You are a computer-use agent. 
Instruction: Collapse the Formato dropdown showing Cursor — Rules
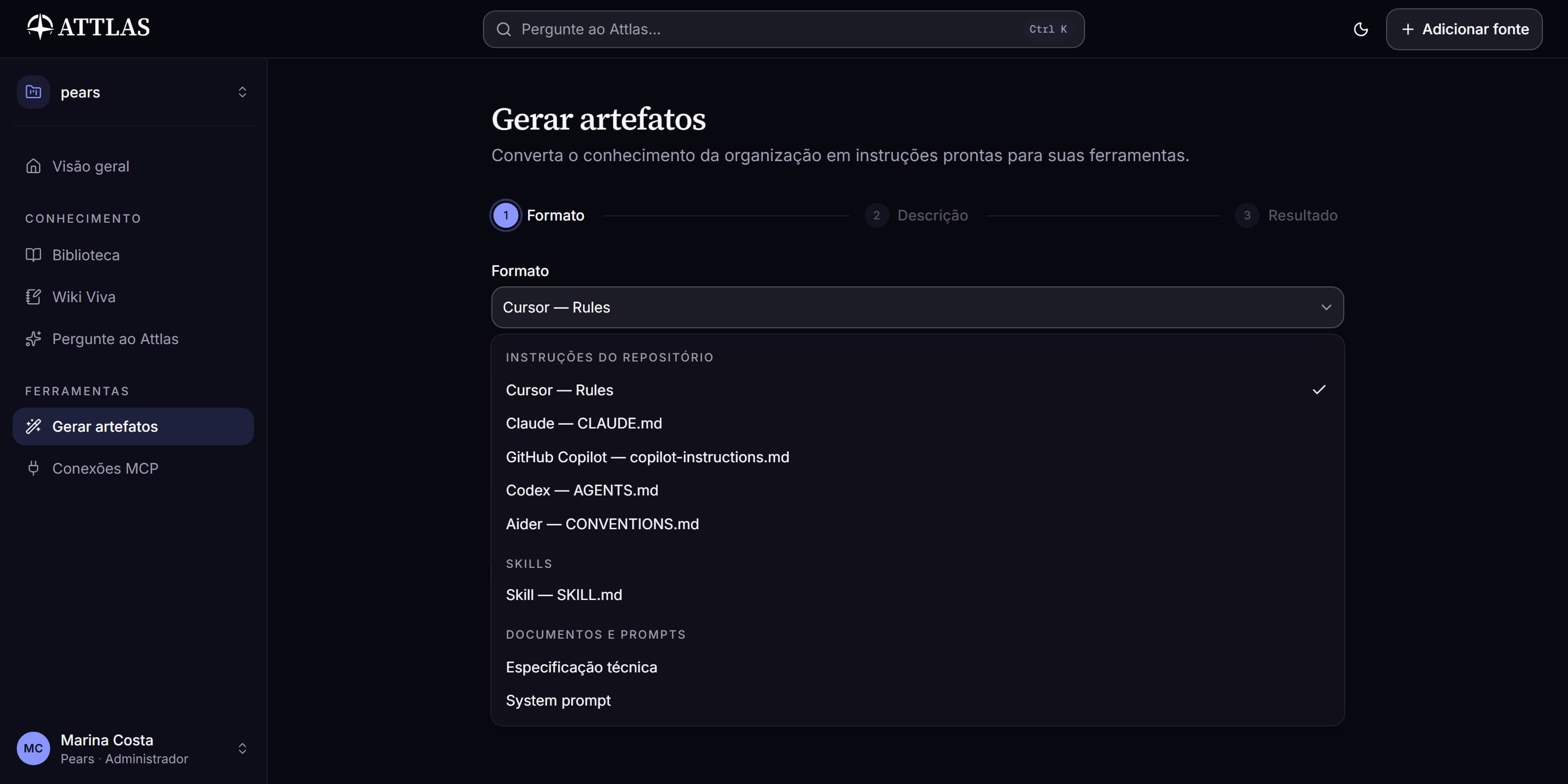(x=917, y=308)
